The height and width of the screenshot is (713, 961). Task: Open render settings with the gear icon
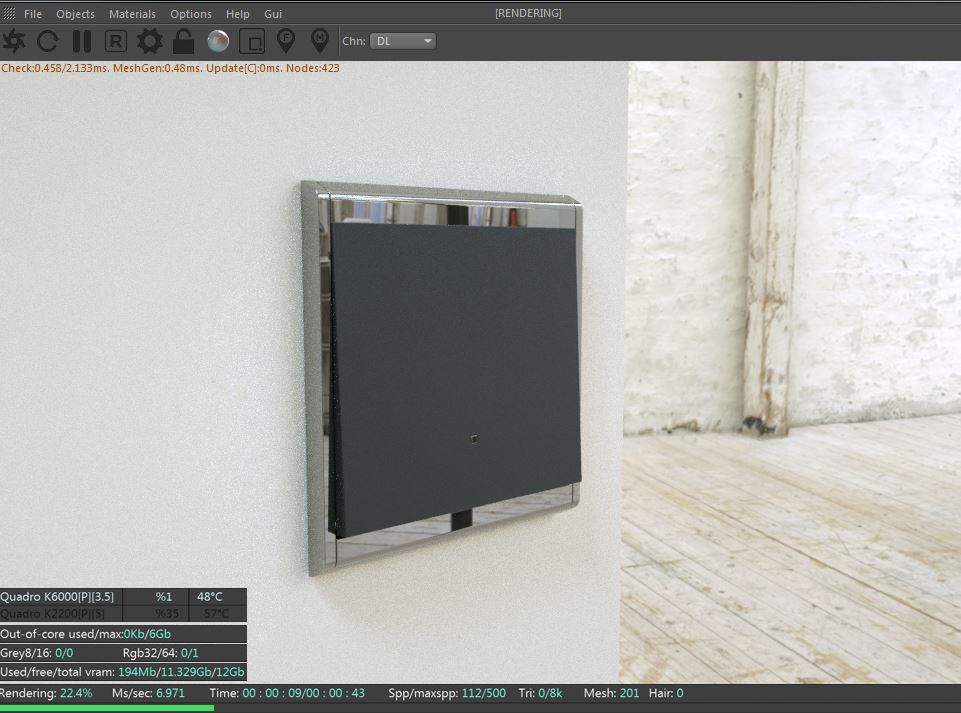point(150,41)
